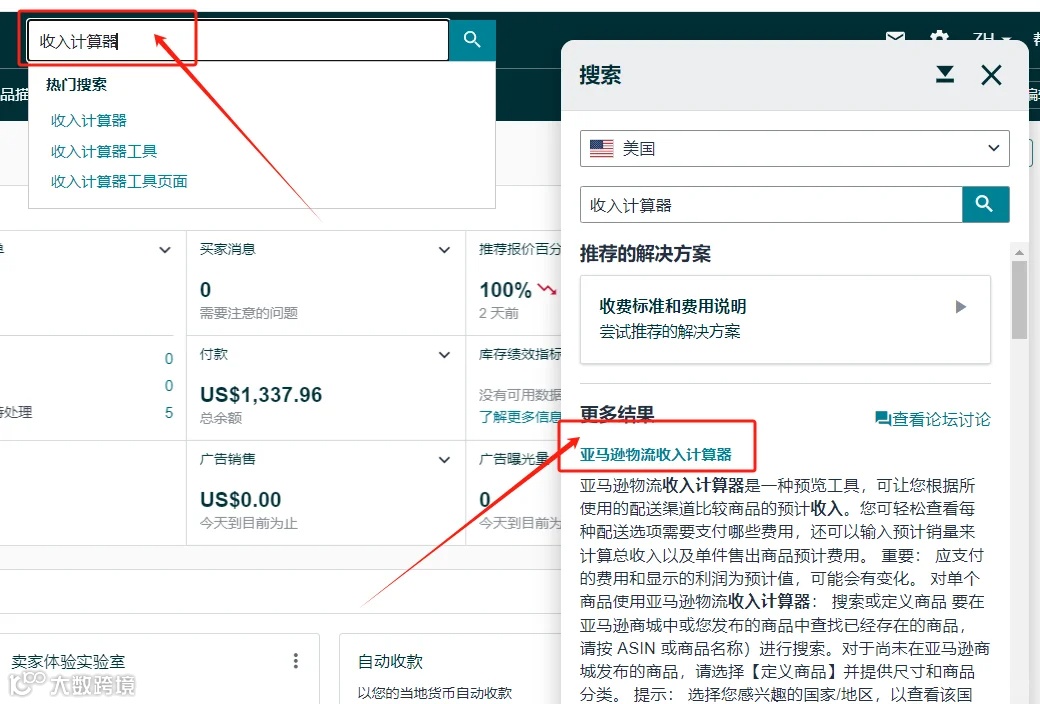The width and height of the screenshot is (1040, 704).
Task: Select suggestion 收入计算器工具页面
Action: (x=119, y=181)
